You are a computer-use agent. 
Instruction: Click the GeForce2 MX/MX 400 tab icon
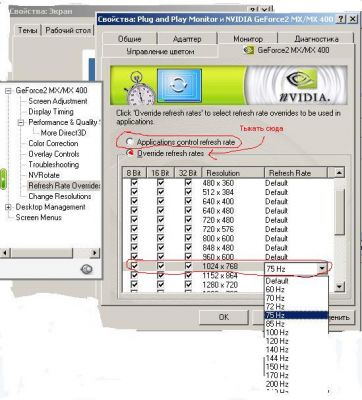point(248,50)
